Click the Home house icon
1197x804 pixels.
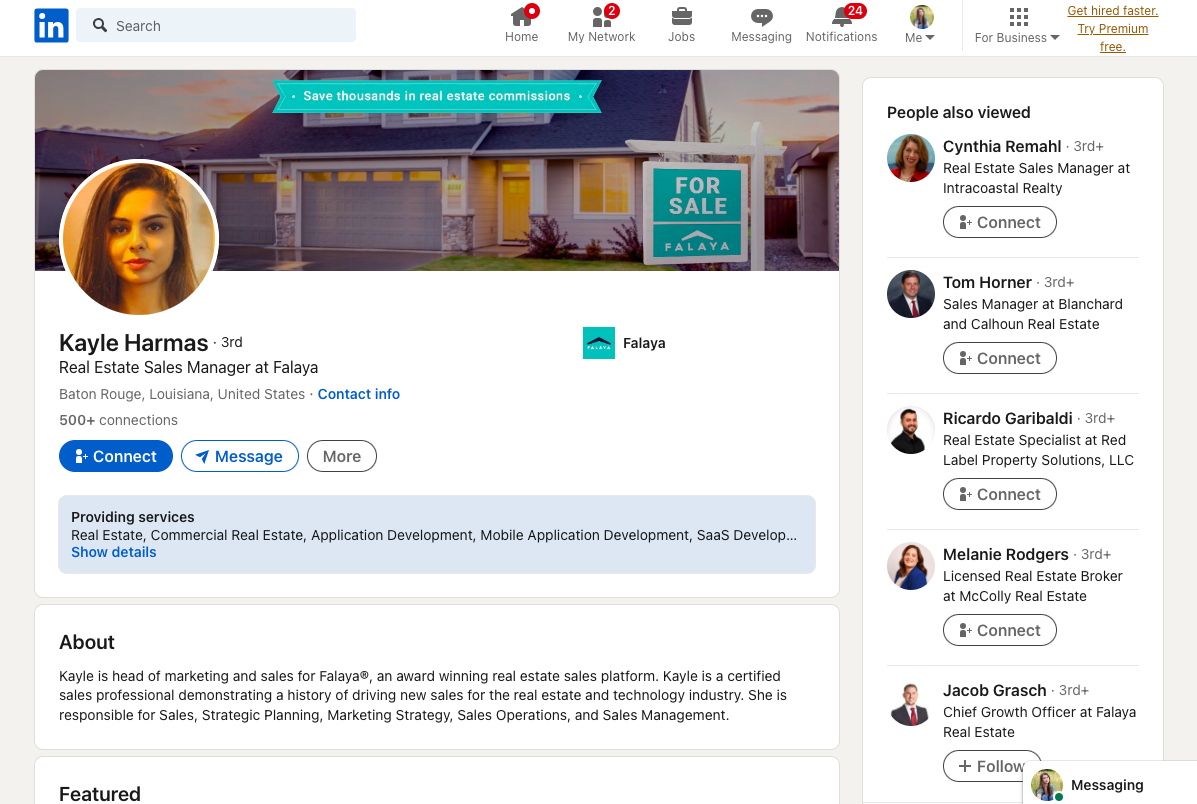click(521, 17)
